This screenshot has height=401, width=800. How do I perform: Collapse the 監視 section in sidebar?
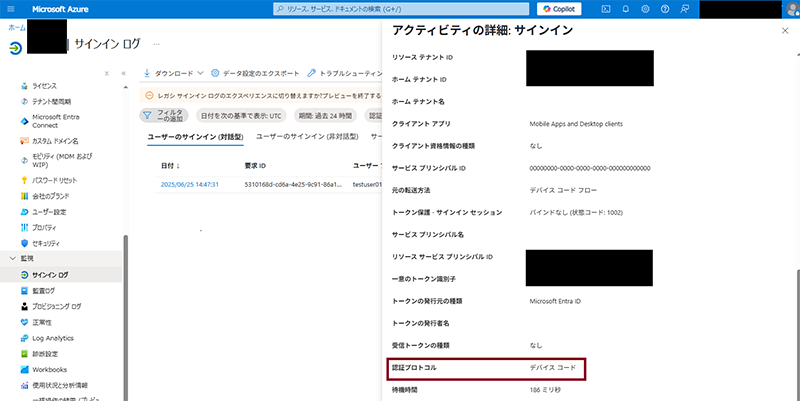(13, 258)
